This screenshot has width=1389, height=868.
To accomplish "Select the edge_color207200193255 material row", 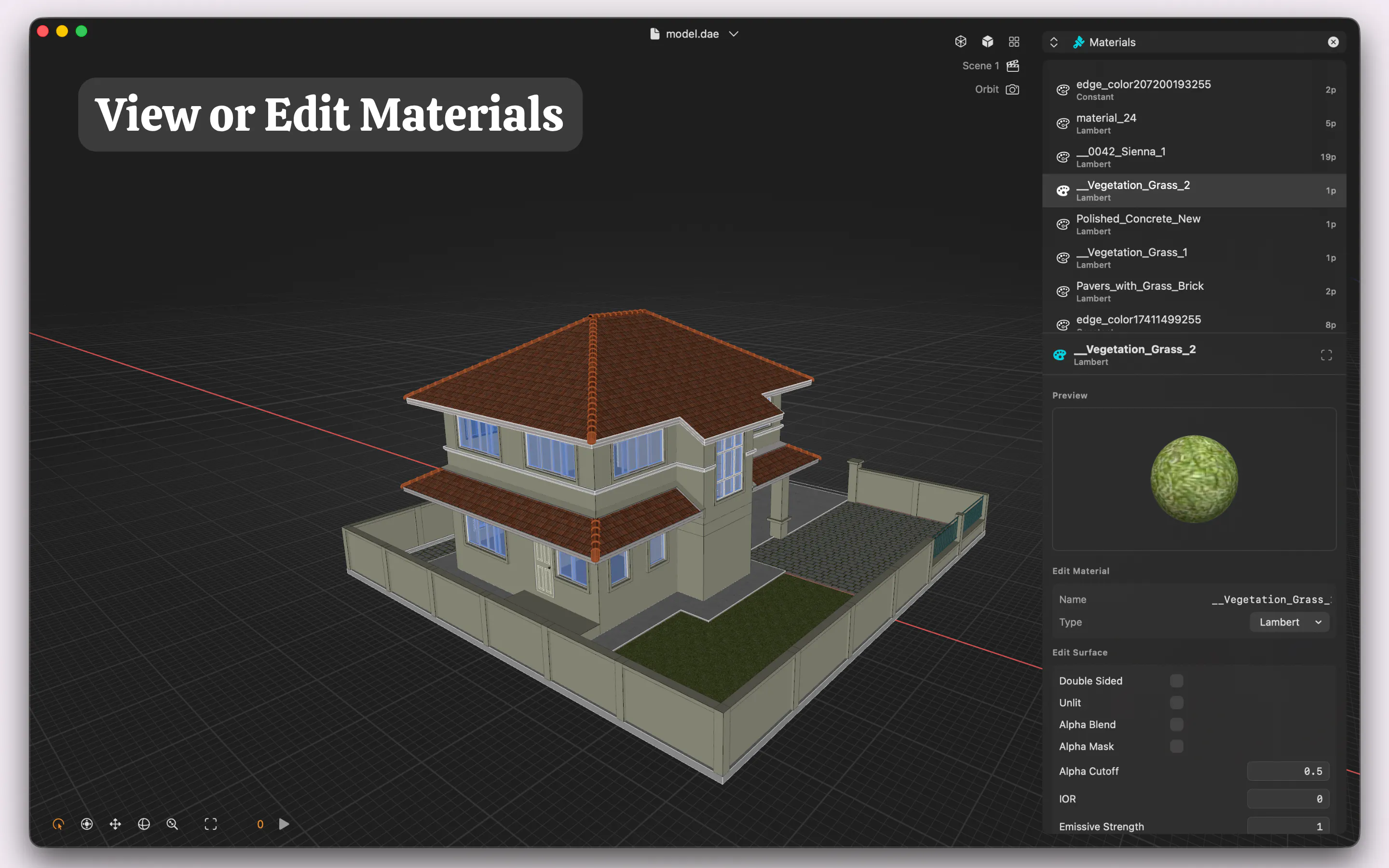I will pos(1194,90).
